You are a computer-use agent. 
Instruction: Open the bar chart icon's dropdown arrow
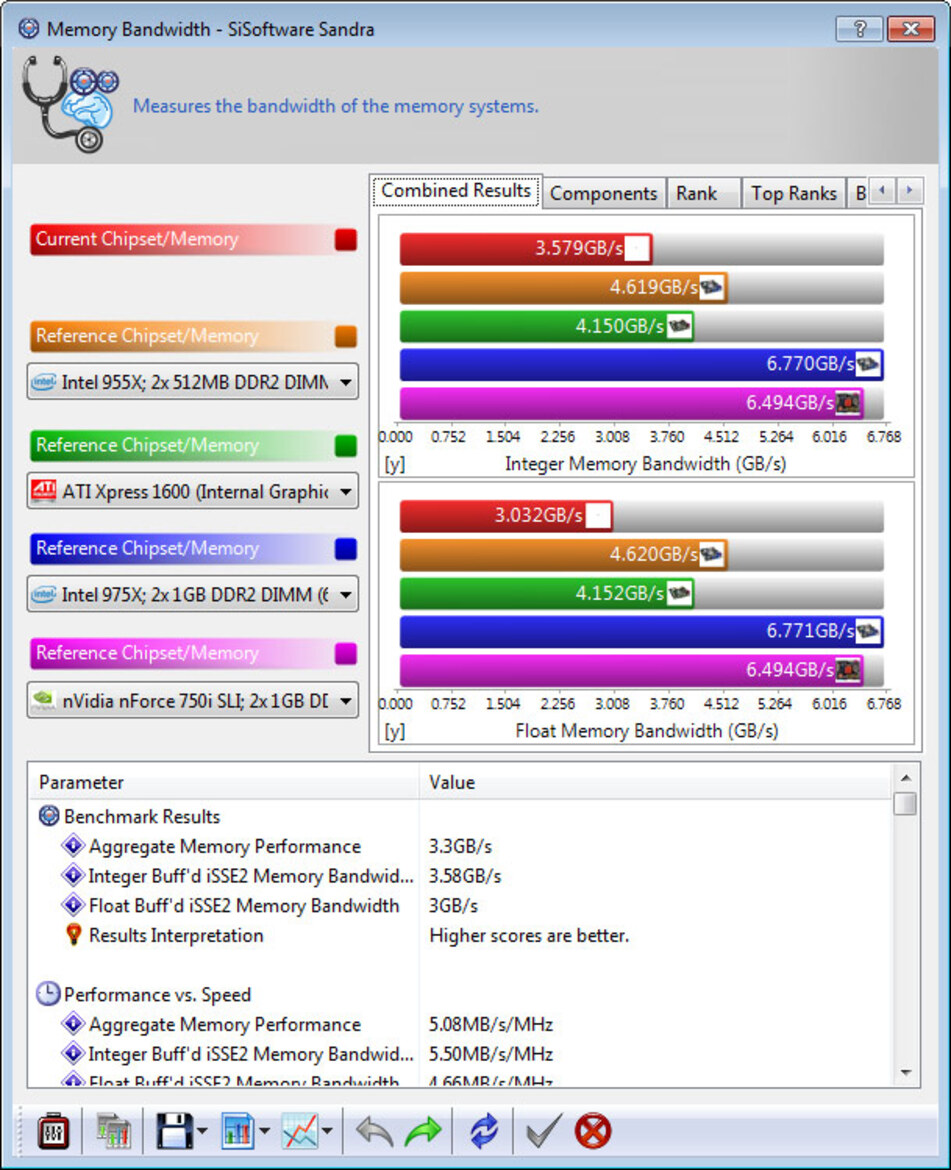264,1132
